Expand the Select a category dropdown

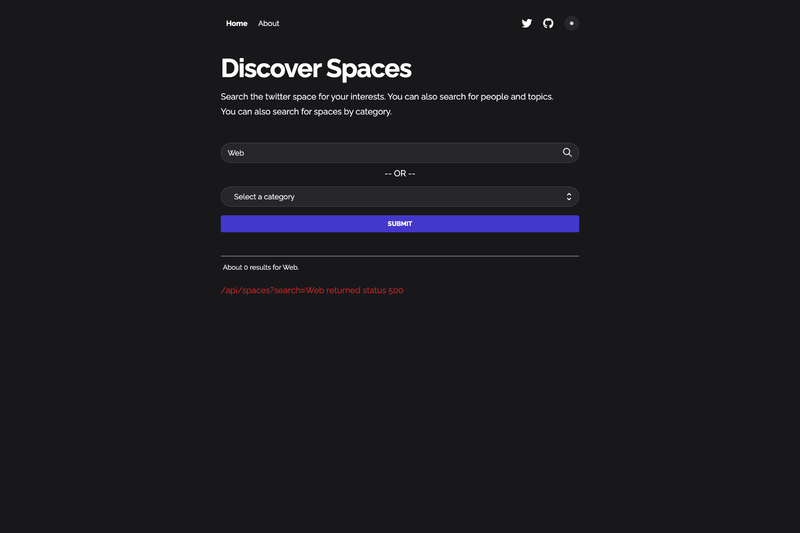click(399, 197)
